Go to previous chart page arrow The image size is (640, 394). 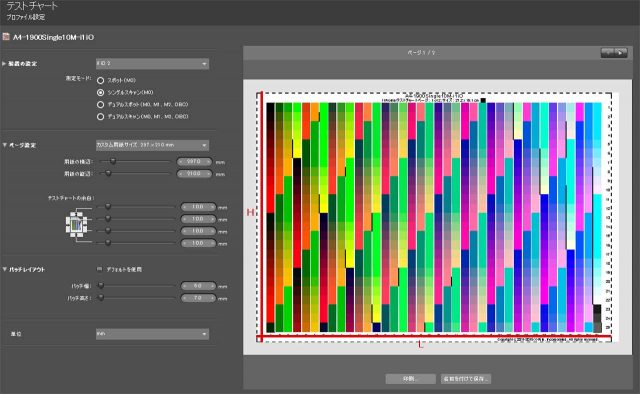coord(607,53)
